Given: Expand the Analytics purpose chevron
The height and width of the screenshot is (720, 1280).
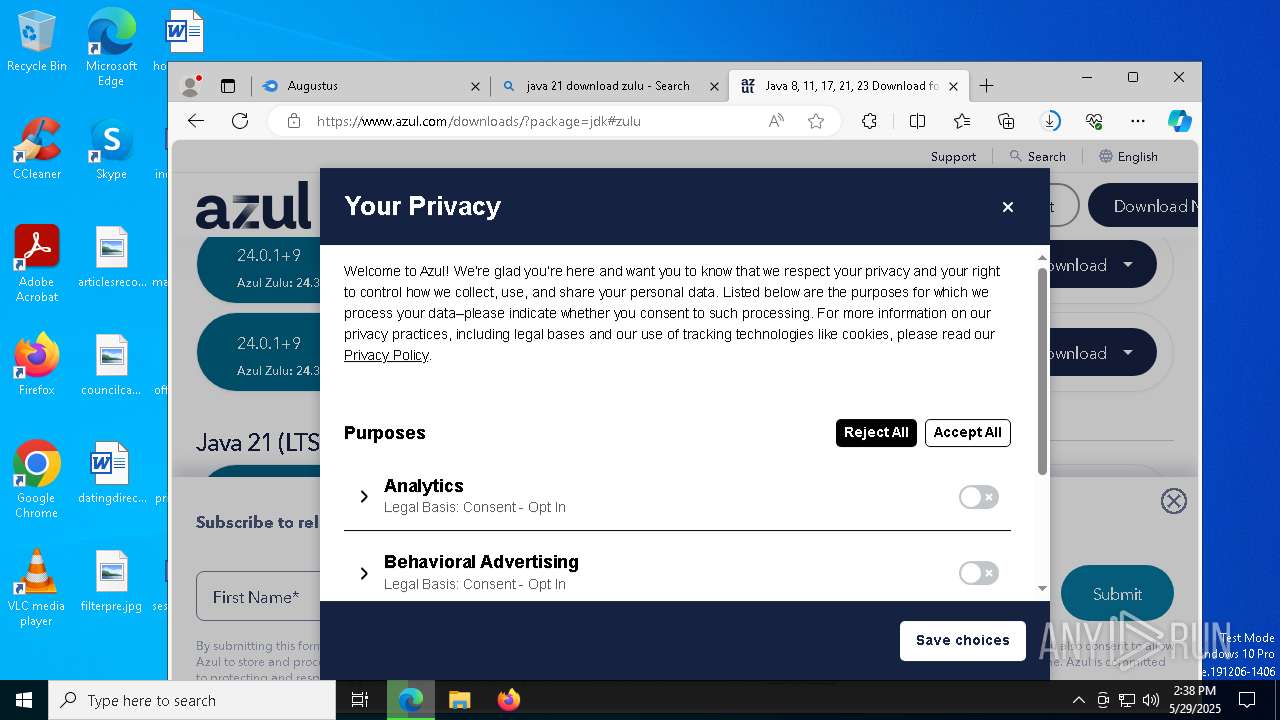Looking at the screenshot, I should tap(364, 497).
